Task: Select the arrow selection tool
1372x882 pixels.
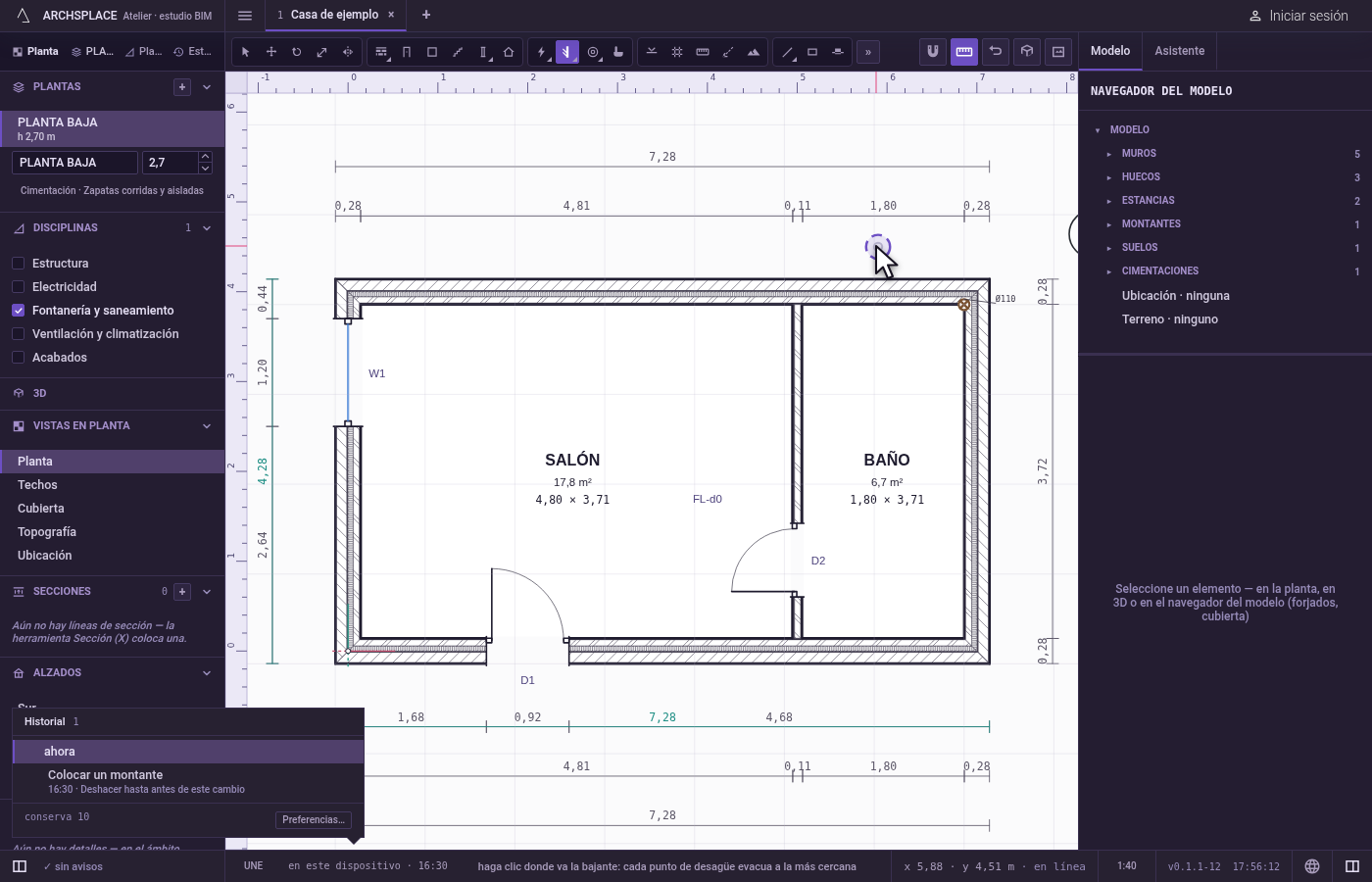Action: click(246, 52)
